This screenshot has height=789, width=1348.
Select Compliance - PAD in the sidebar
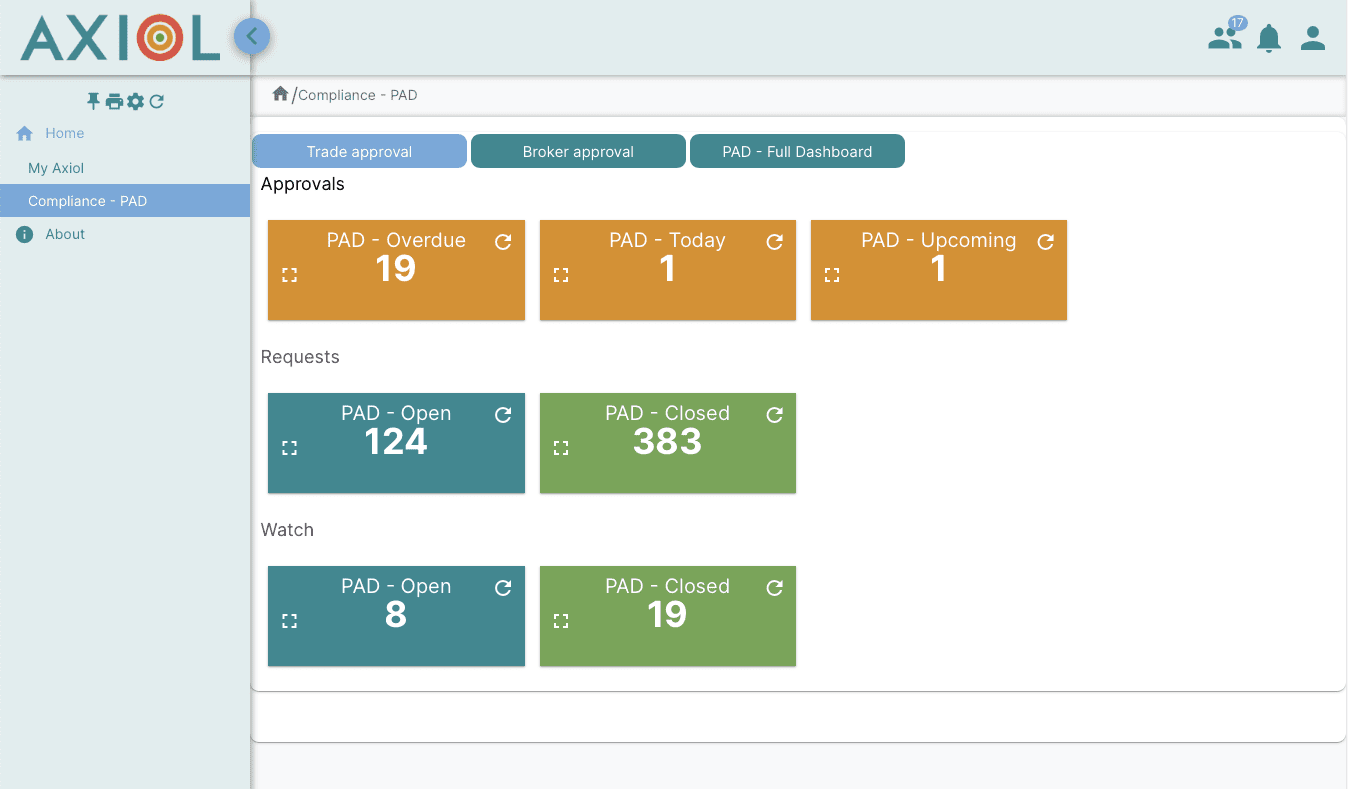[x=125, y=201]
